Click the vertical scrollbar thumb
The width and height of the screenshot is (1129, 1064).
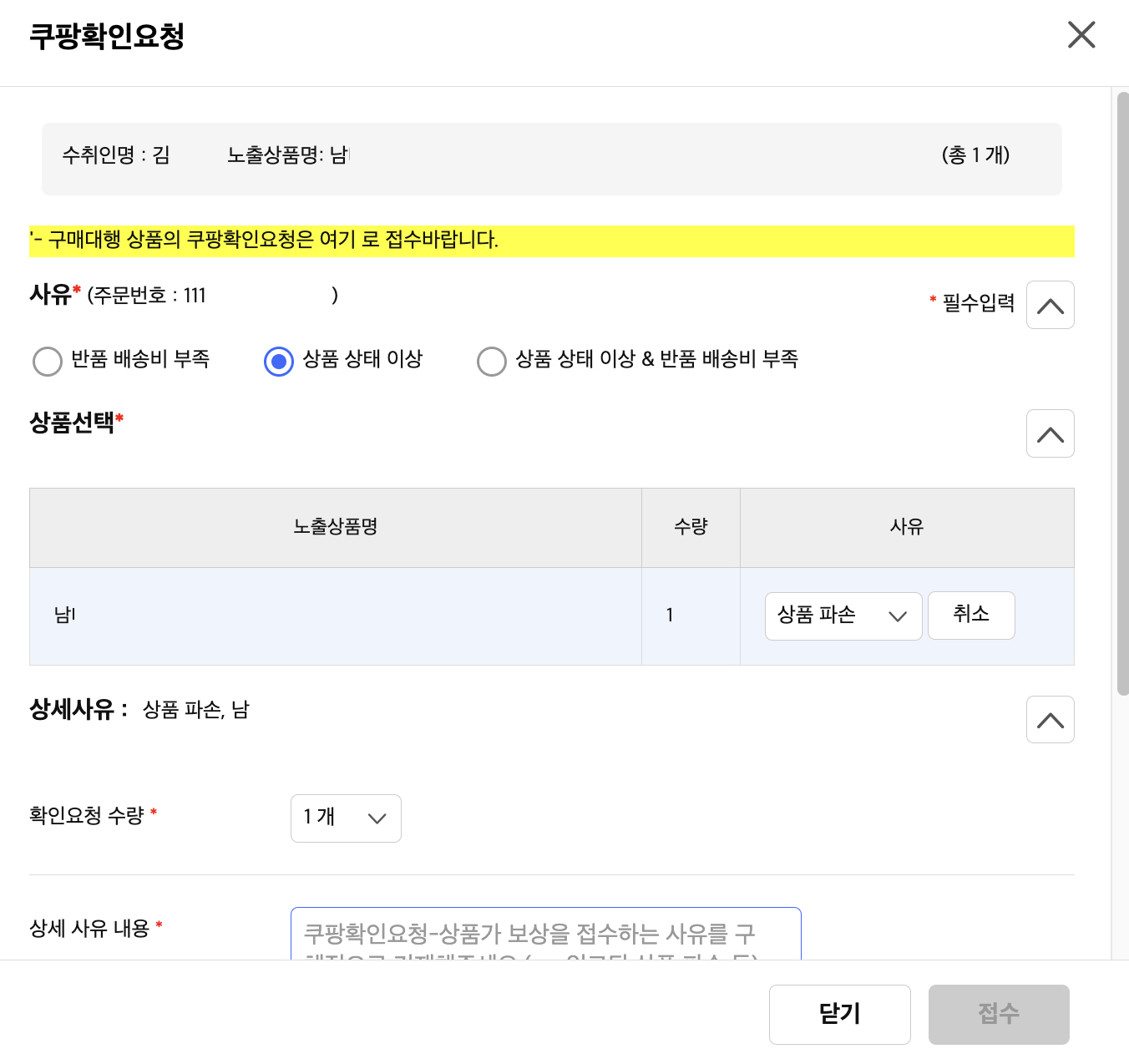pyautogui.click(x=1122, y=393)
